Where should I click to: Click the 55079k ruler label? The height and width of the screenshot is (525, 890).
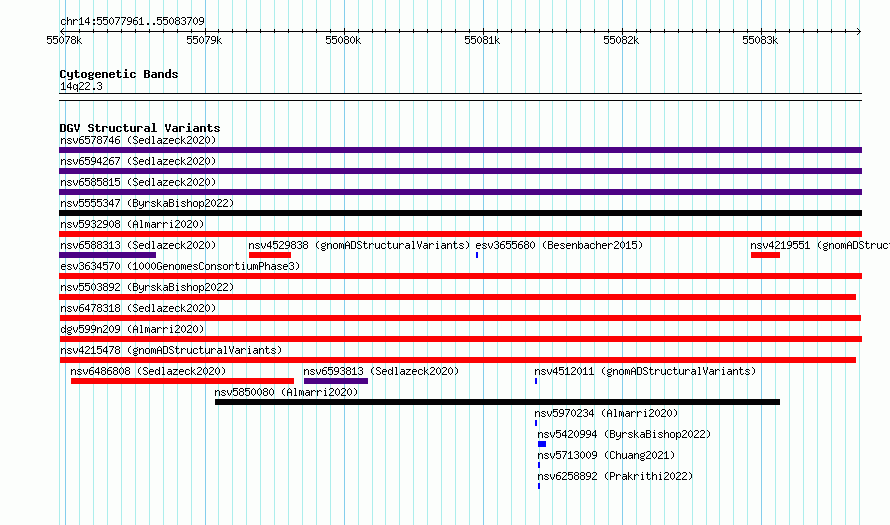[204, 41]
